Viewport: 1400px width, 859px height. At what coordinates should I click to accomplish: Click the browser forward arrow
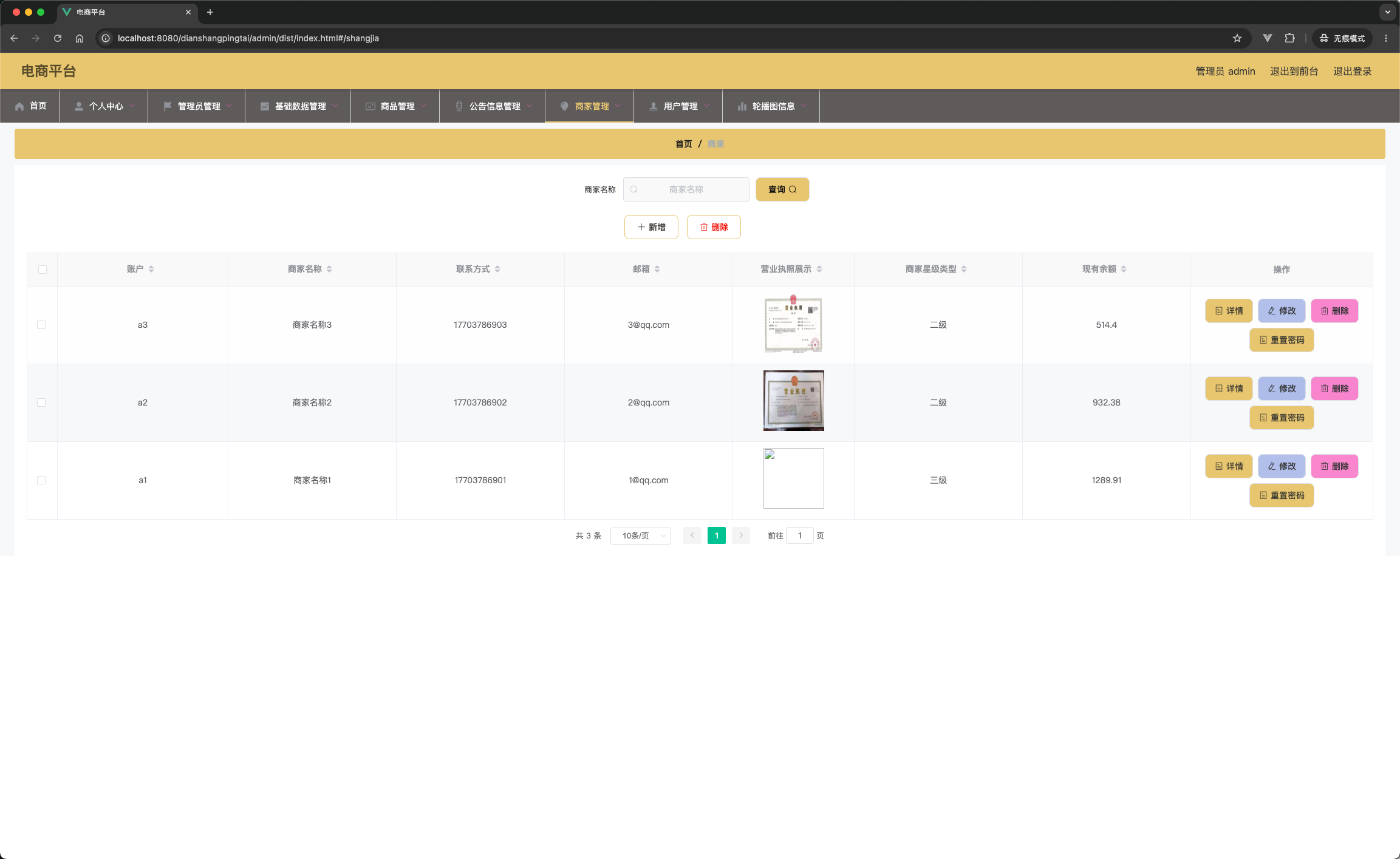tap(36, 38)
